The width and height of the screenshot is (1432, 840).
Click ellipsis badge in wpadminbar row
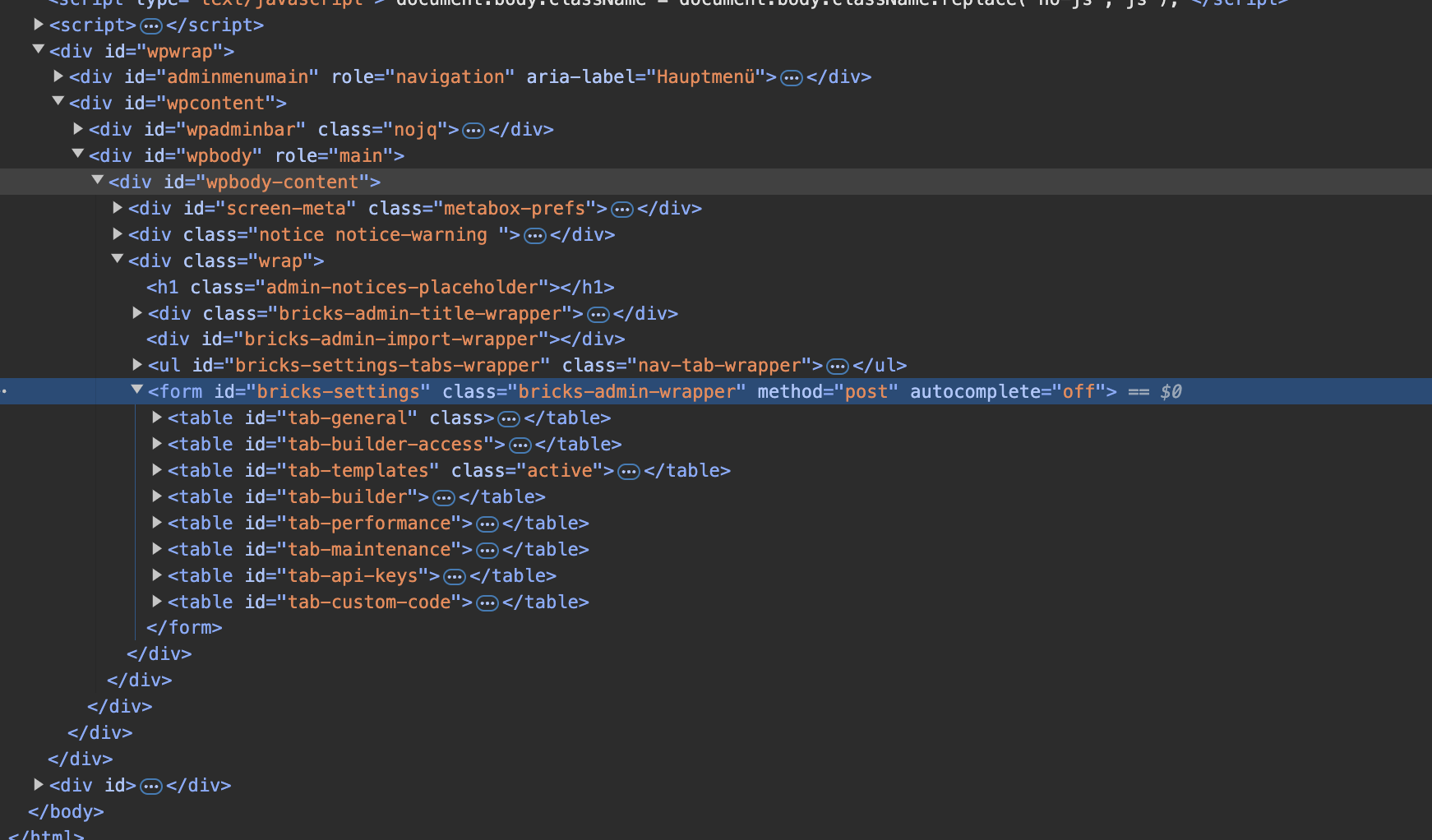pyautogui.click(x=473, y=131)
